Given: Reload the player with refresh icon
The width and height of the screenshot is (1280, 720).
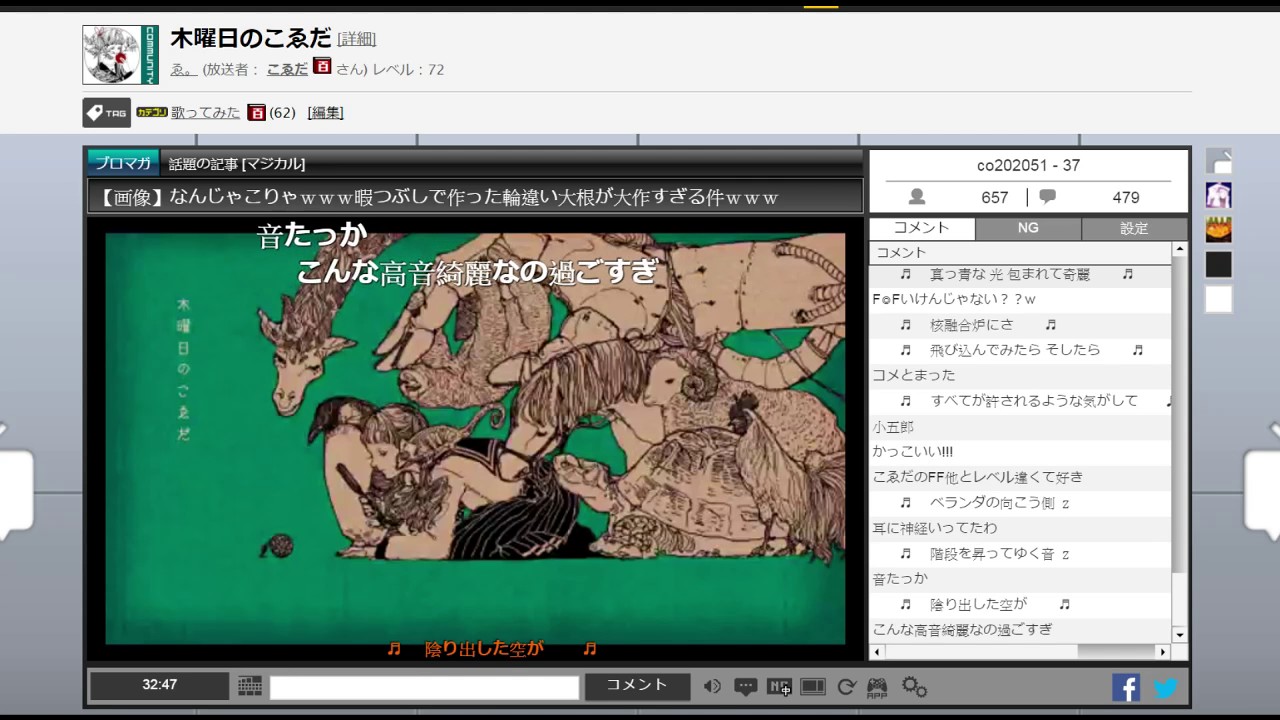Looking at the screenshot, I should (846, 686).
